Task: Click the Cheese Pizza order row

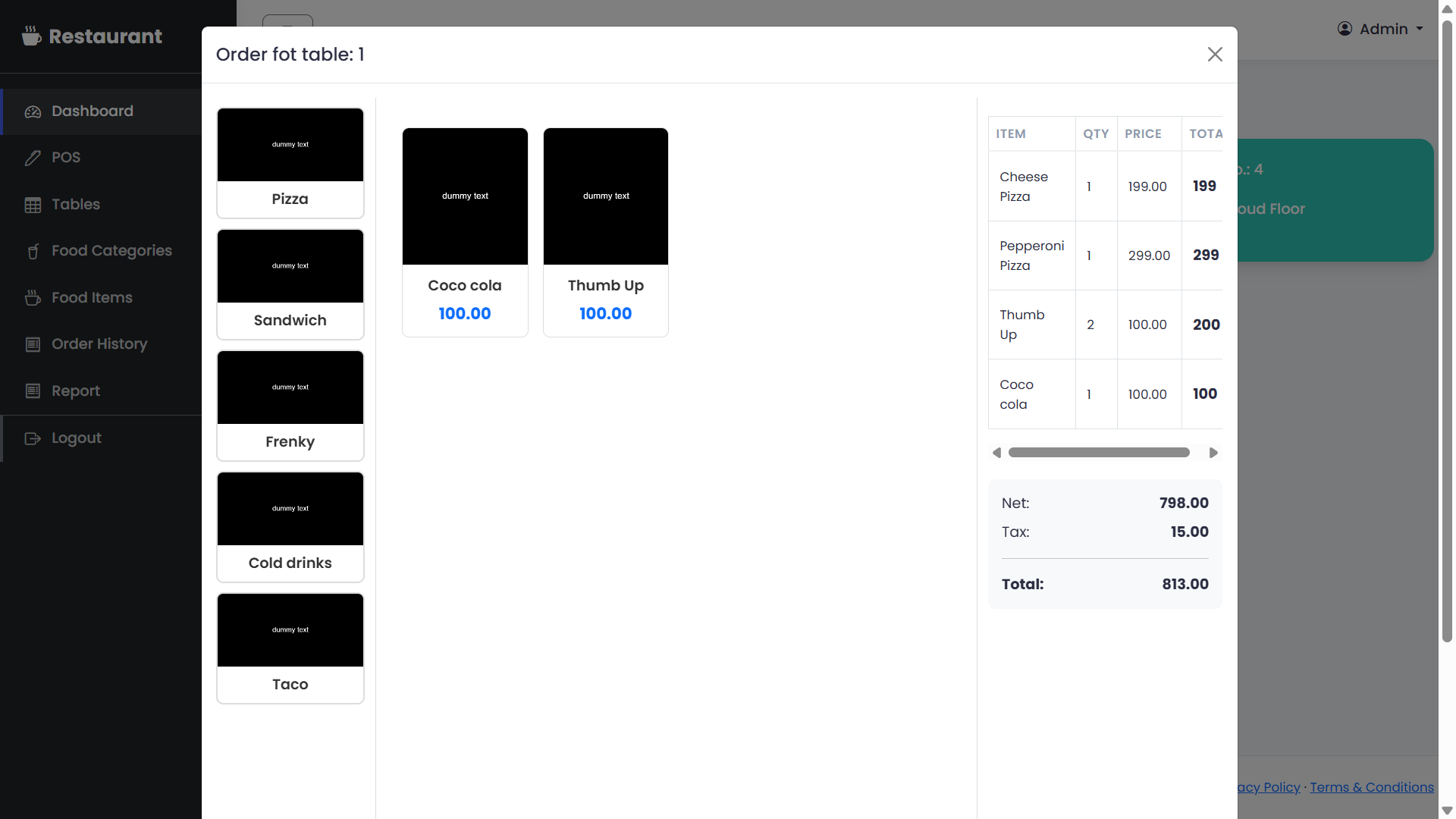Action: click(1105, 187)
